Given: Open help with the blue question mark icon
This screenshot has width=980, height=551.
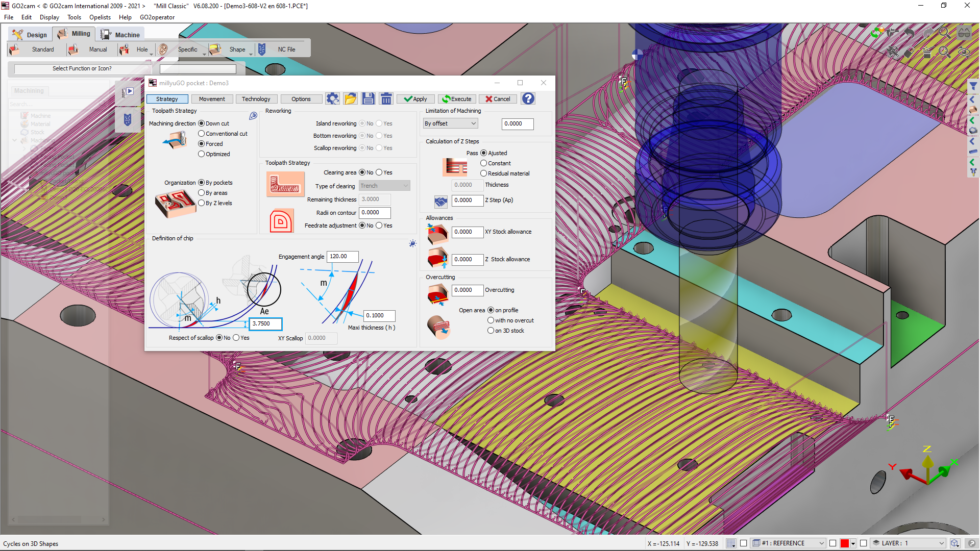Looking at the screenshot, I should (x=528, y=99).
